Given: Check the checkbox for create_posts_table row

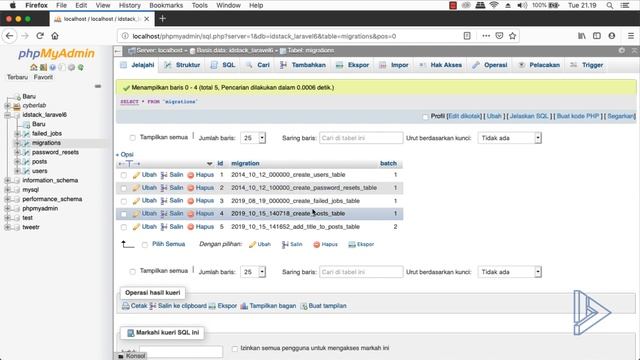Looking at the screenshot, I should click(x=124, y=214).
